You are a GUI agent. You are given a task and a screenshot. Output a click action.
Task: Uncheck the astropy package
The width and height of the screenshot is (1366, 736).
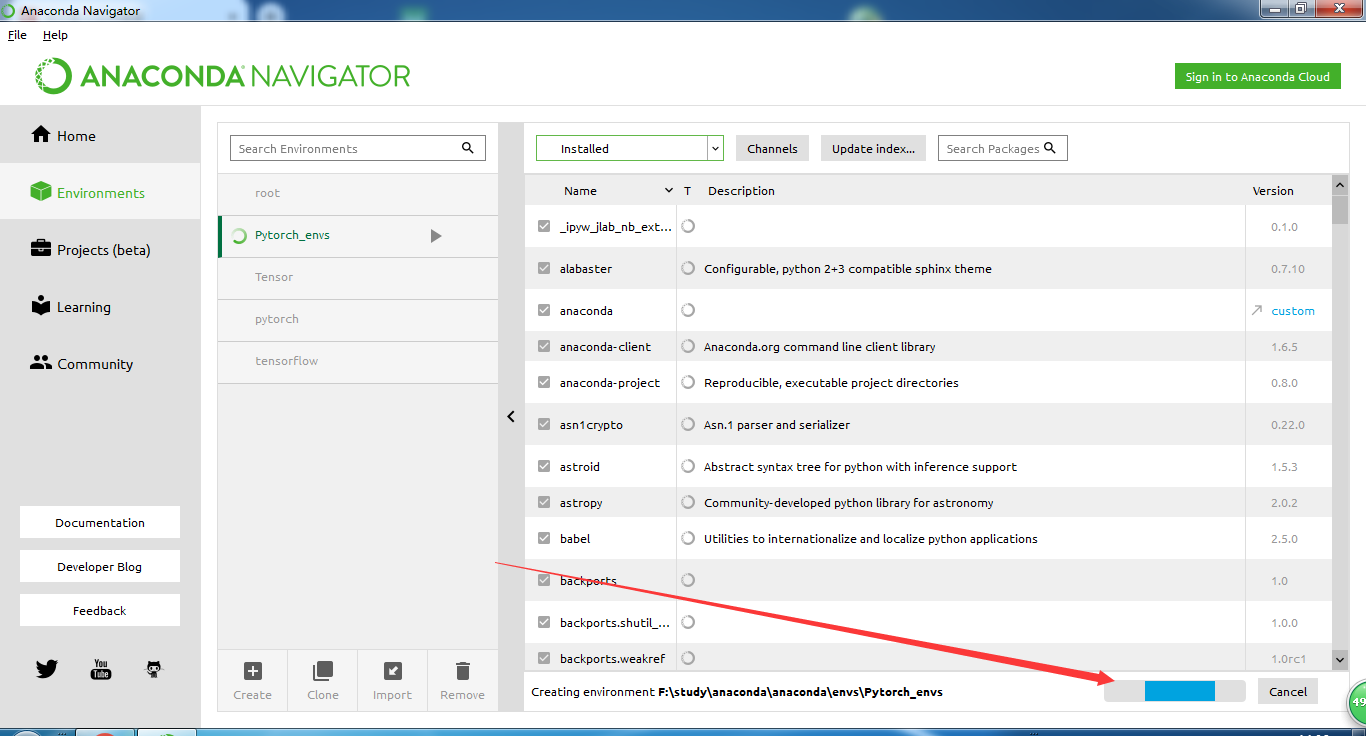[544, 503]
